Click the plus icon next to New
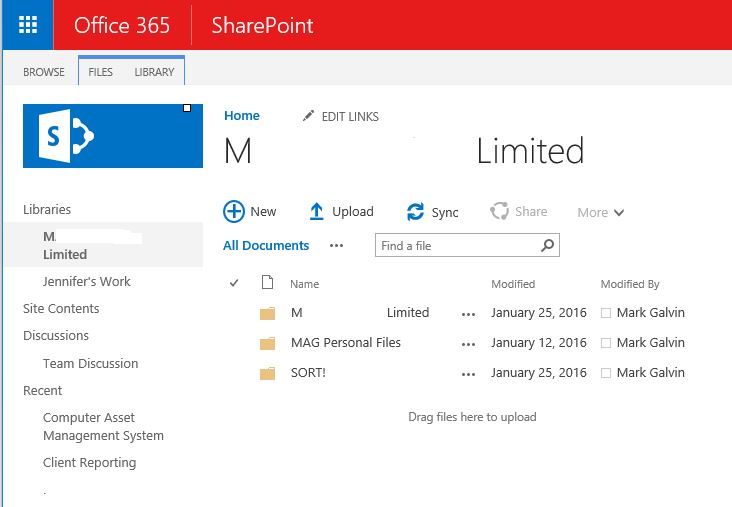Image resolution: width=732 pixels, height=507 pixels. (234, 211)
